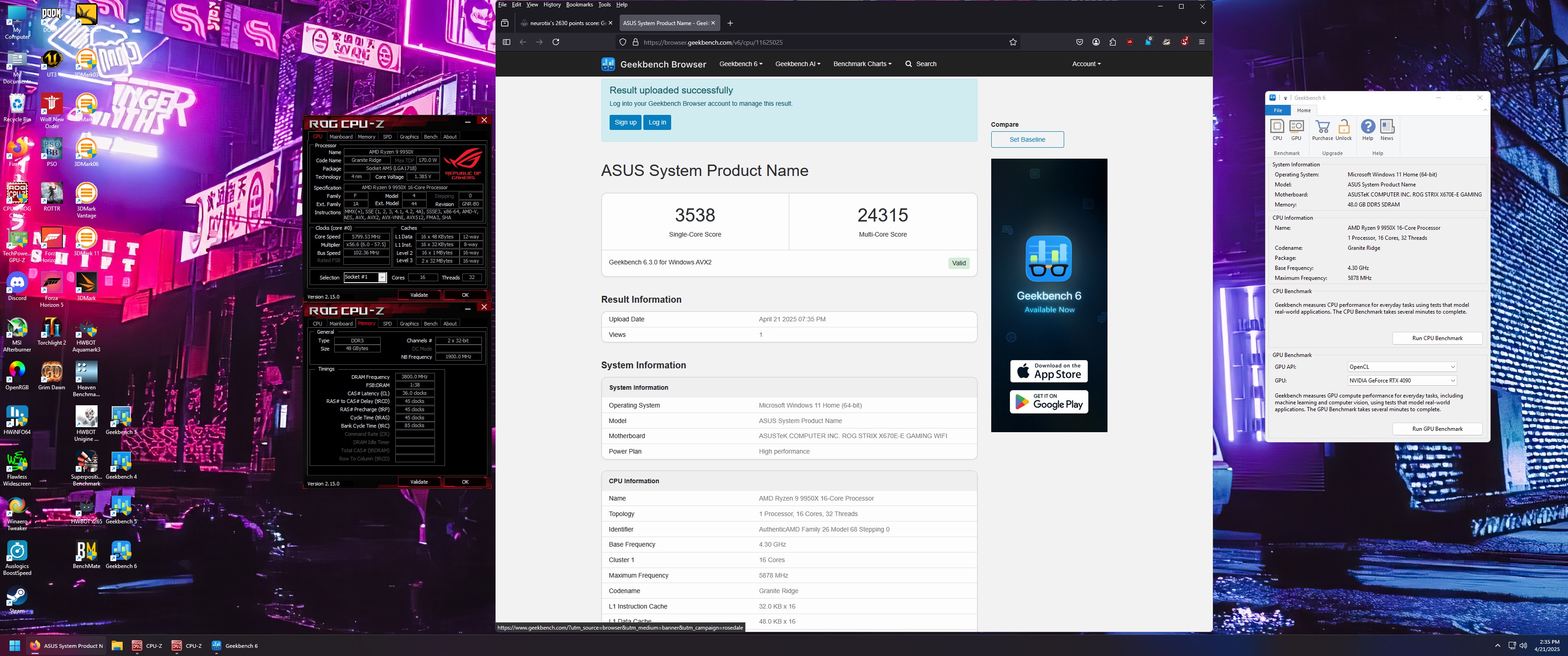
Task: Click the uBlock Origin shield icon
Action: [x=1129, y=42]
